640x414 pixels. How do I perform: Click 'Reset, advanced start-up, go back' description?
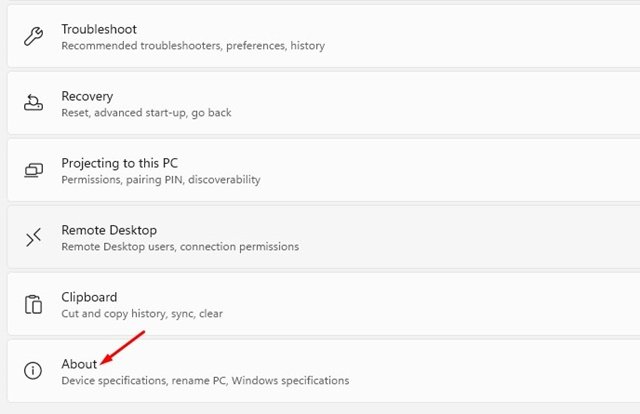(146, 113)
